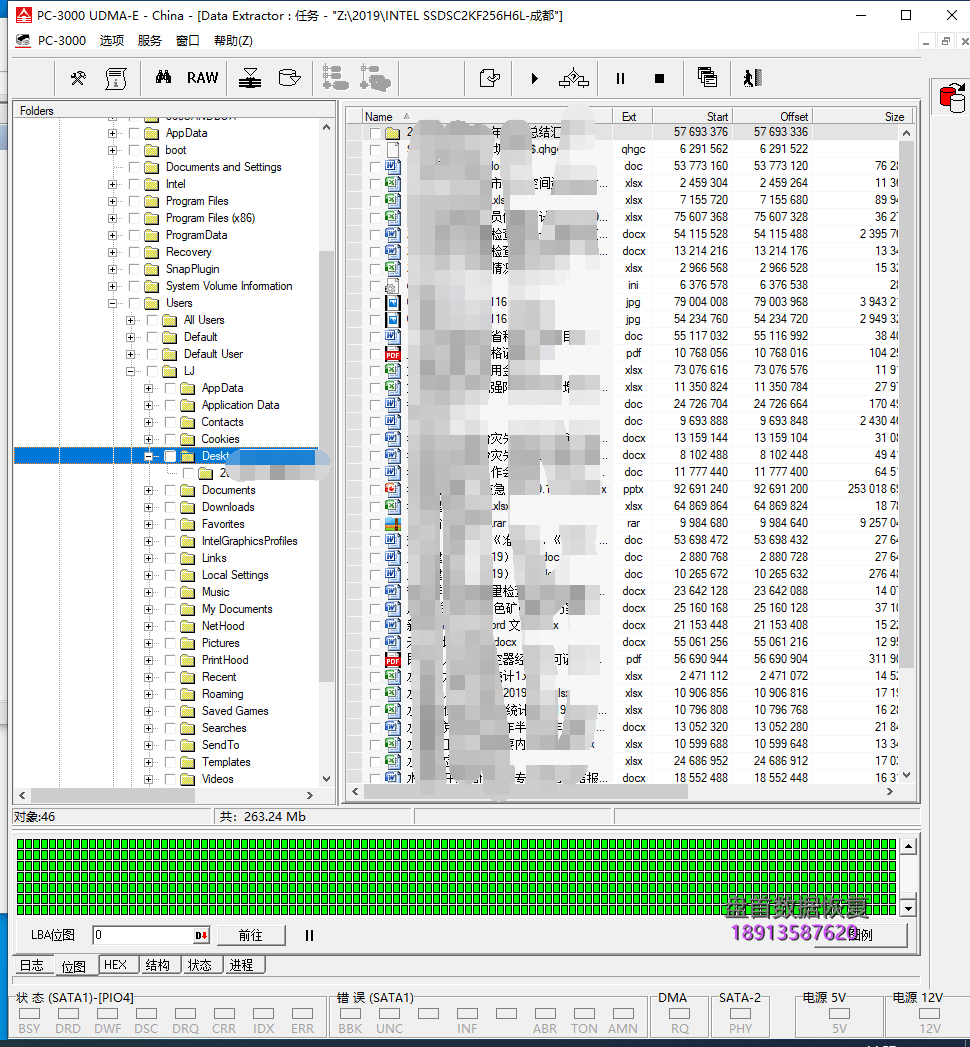Expand the Intel folder node
Screen dimensions: 970x1047
112,184
